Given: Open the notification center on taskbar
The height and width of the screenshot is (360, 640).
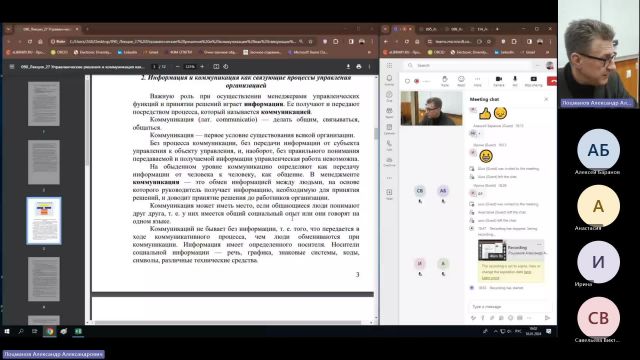Looking at the screenshot, I should [549, 331].
